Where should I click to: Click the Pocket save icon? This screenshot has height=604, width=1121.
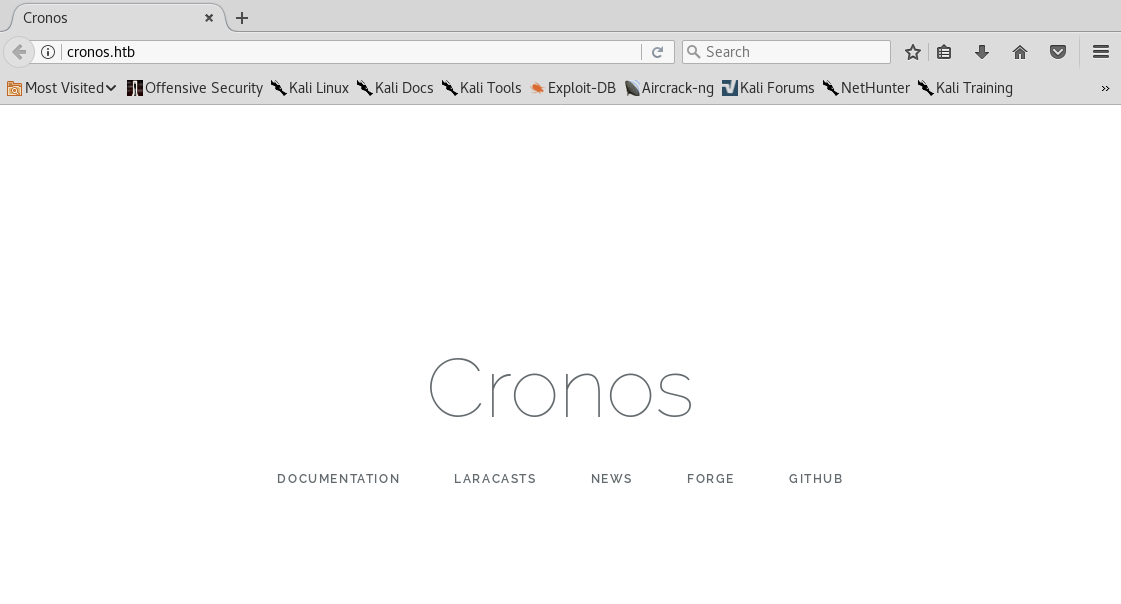(x=1058, y=52)
